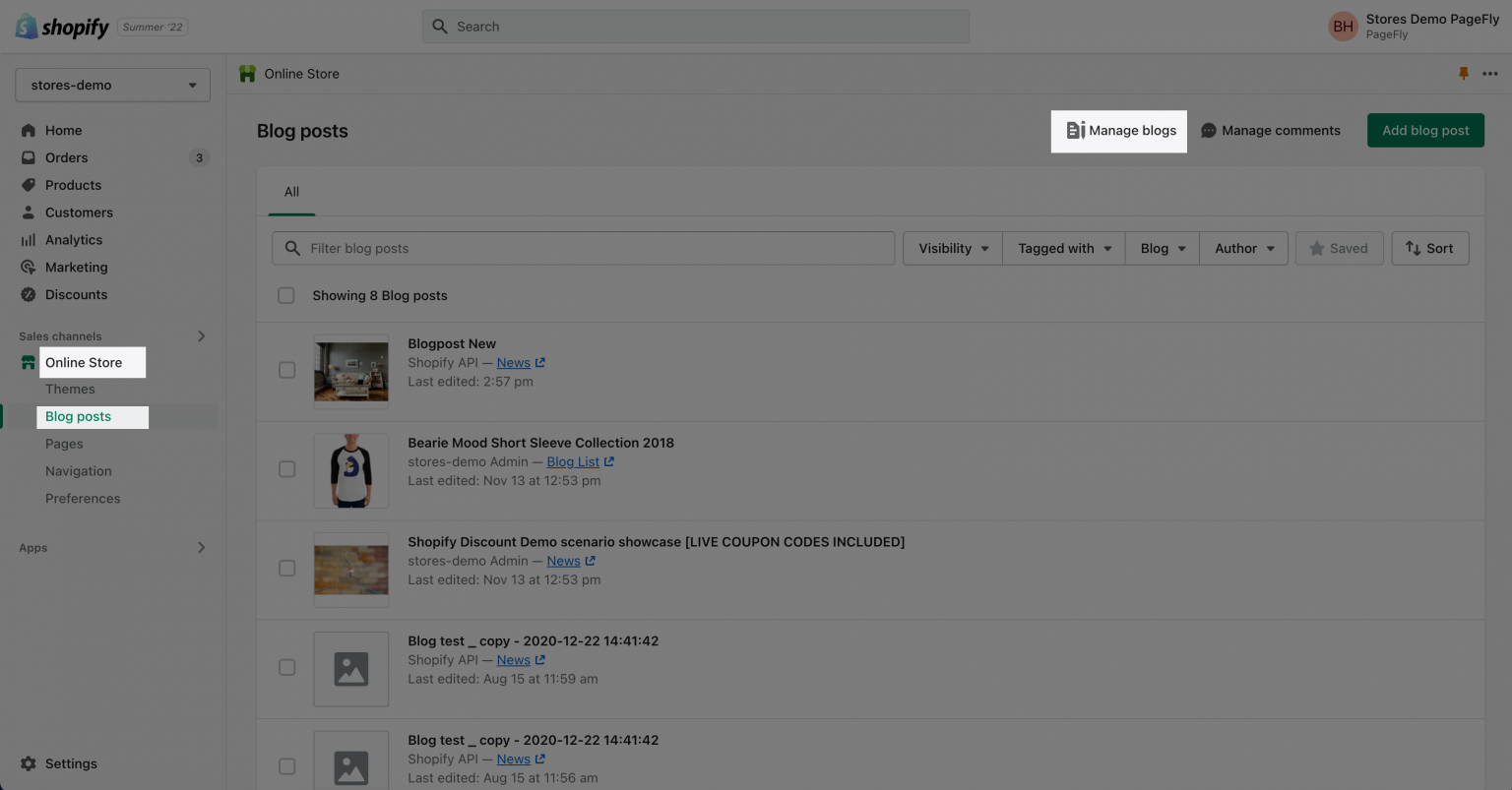Click the magnifier icon in Filter blog posts field

point(292,249)
